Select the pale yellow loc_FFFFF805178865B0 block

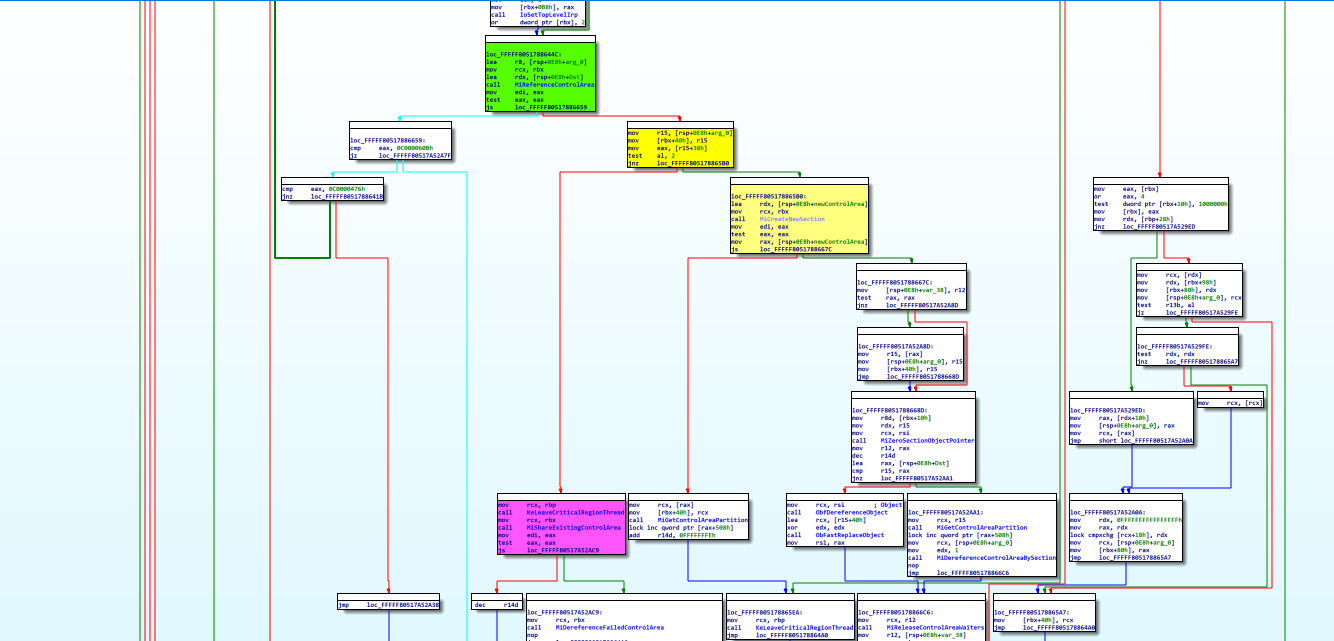[x=799, y=215]
